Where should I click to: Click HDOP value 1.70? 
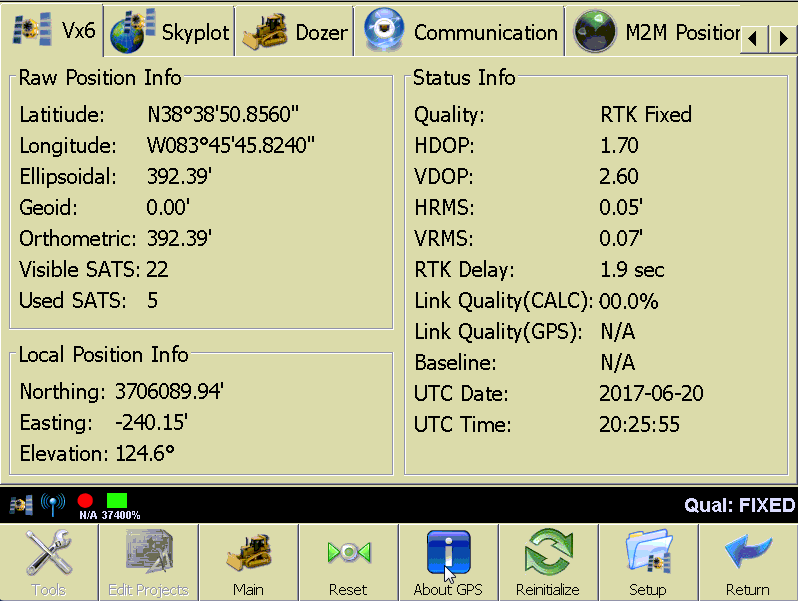tap(619, 146)
